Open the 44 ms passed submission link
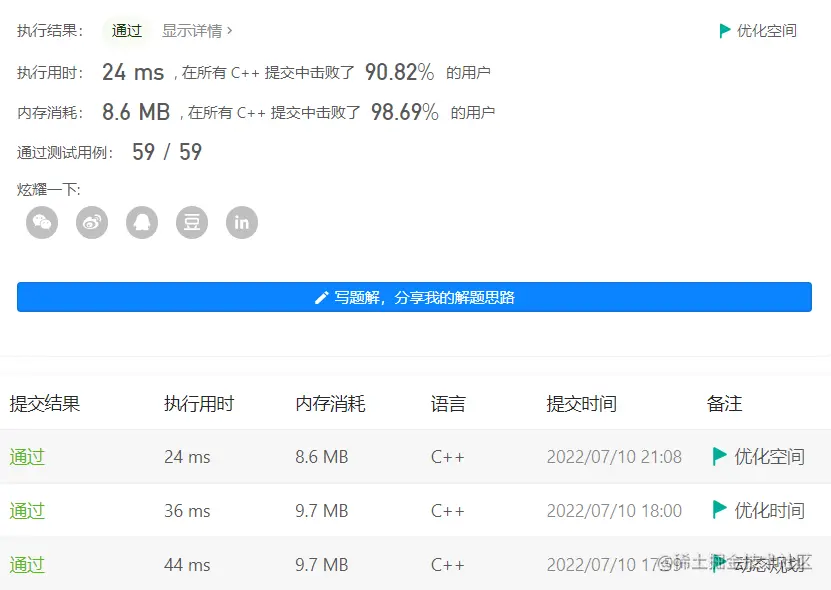Viewport: 831px width, 590px height. [27, 565]
